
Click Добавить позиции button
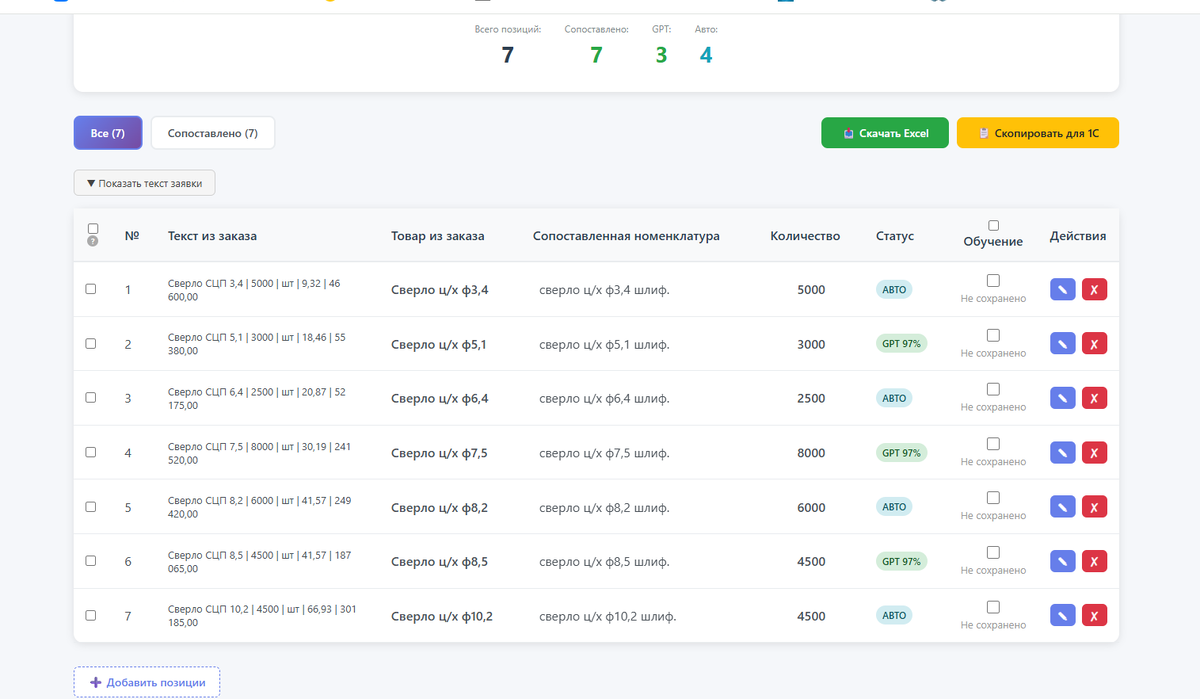click(147, 682)
